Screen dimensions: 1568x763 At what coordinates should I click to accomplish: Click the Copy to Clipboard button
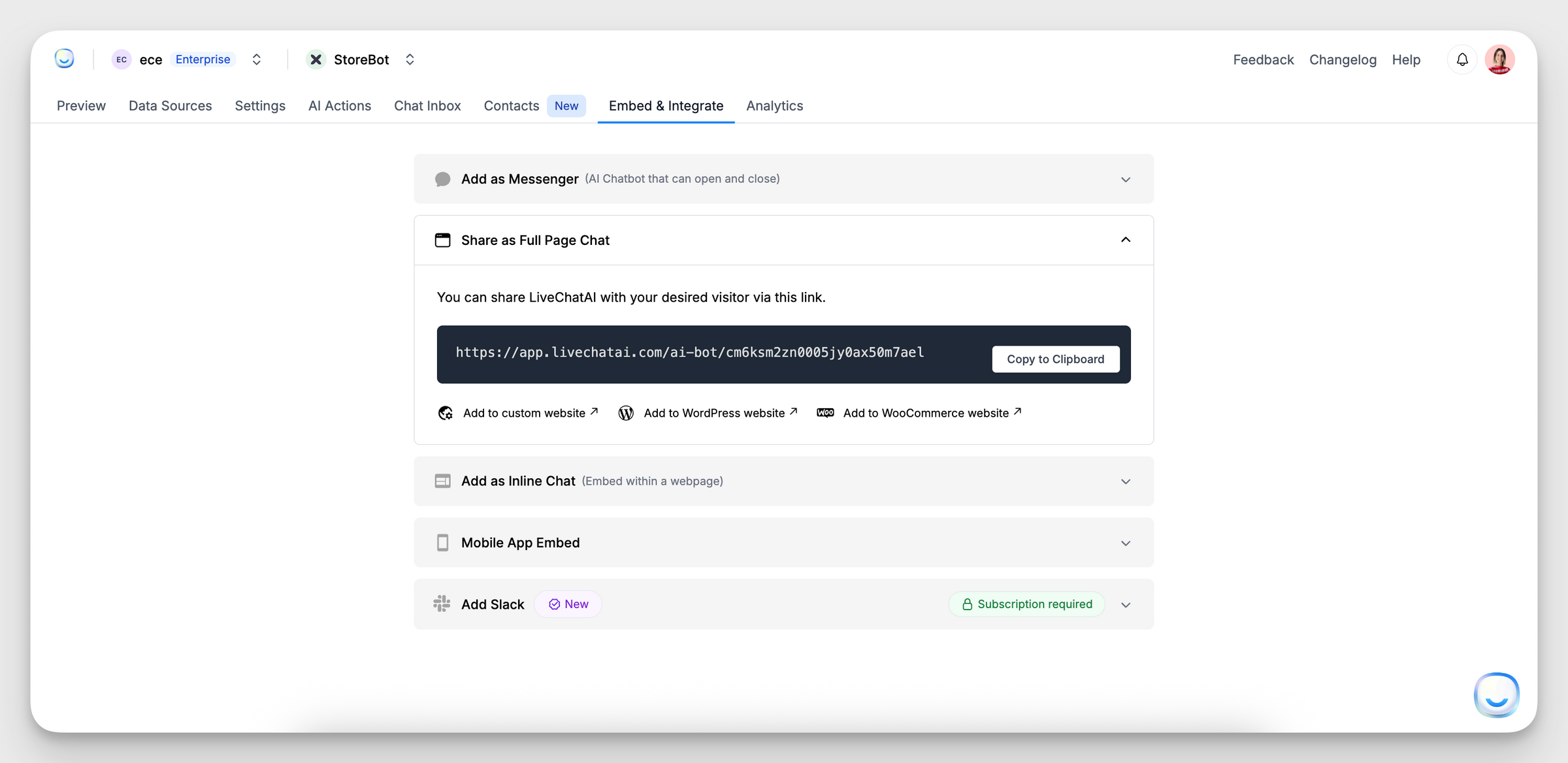[1055, 359]
